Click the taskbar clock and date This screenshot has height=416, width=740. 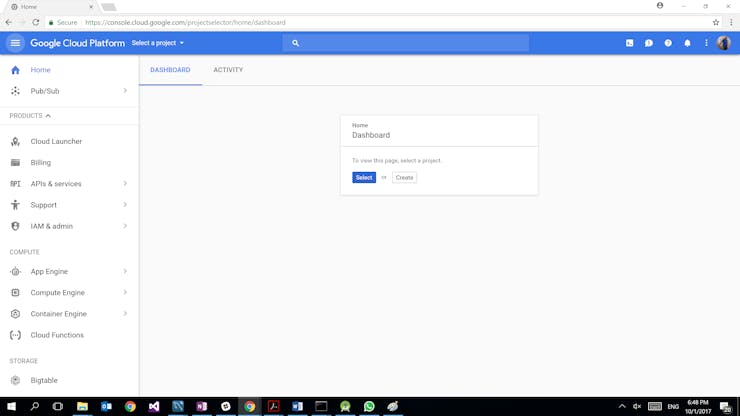coord(698,407)
